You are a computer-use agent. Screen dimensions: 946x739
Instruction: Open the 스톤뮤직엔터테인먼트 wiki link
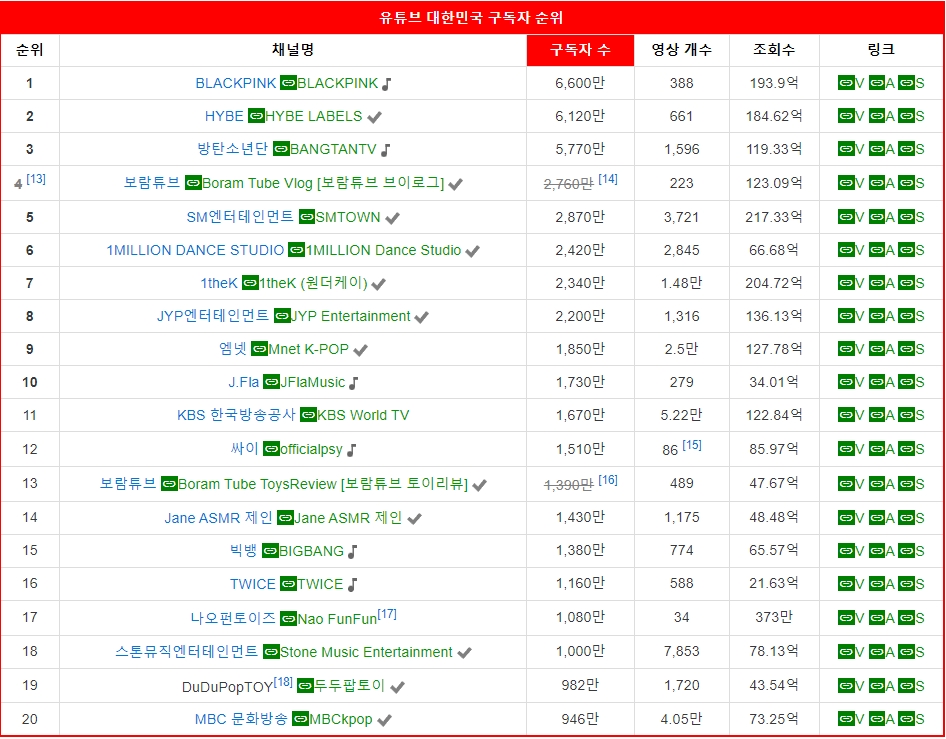point(186,652)
